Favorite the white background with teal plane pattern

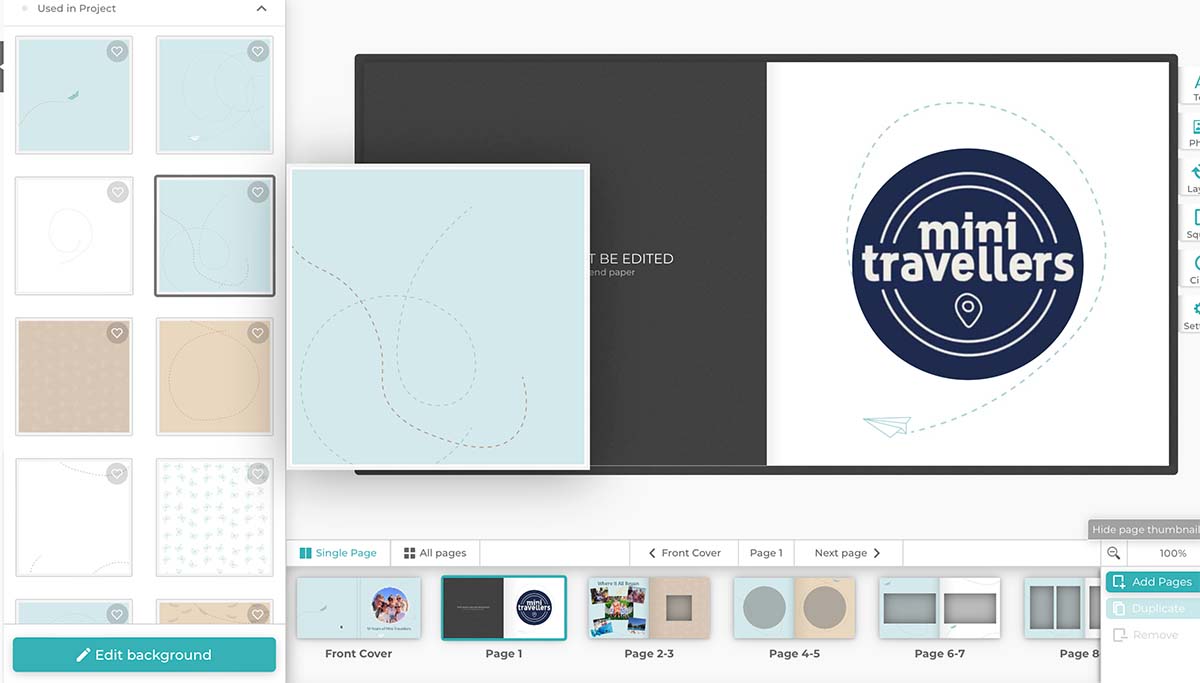(258, 474)
